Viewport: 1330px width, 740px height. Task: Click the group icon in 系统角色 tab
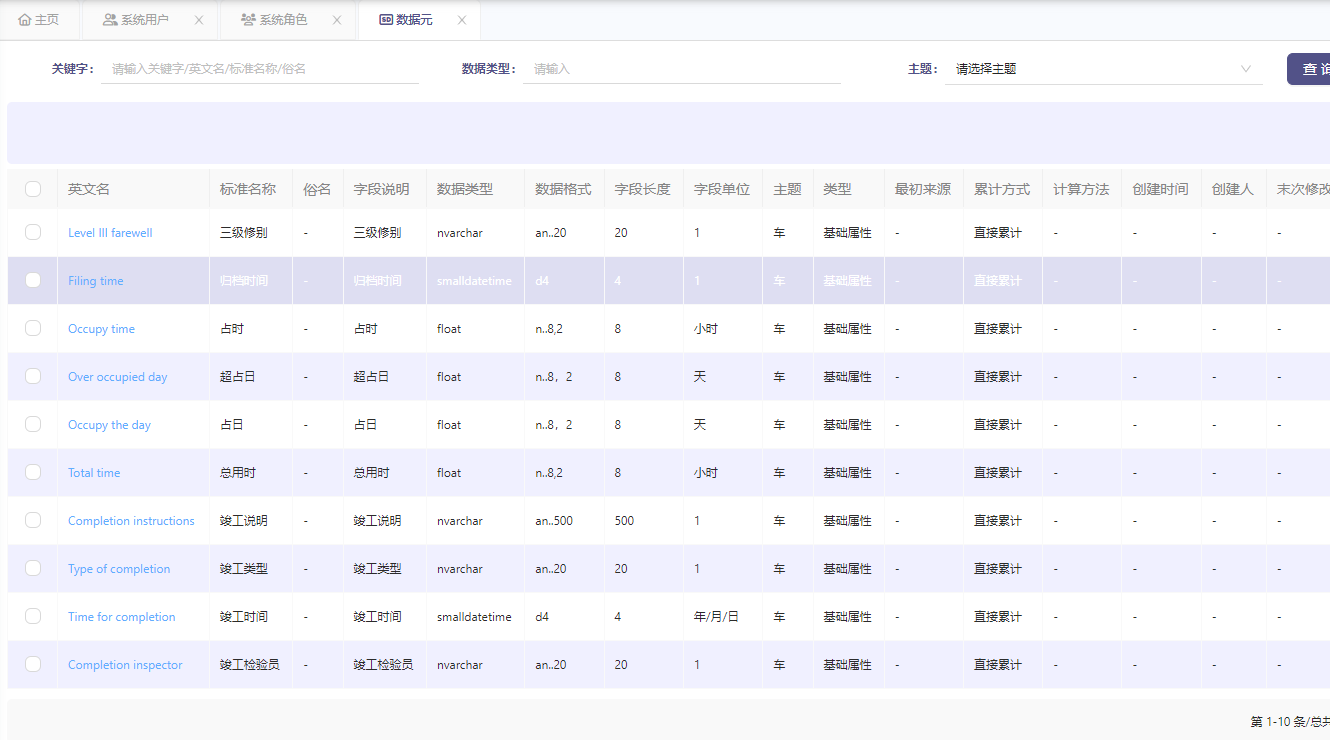point(248,20)
